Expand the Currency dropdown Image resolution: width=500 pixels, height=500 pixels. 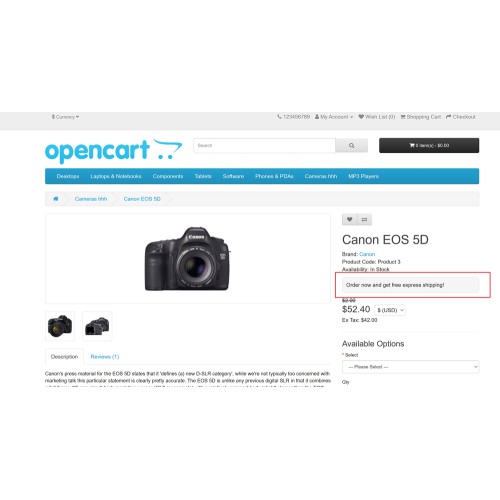tap(65, 117)
